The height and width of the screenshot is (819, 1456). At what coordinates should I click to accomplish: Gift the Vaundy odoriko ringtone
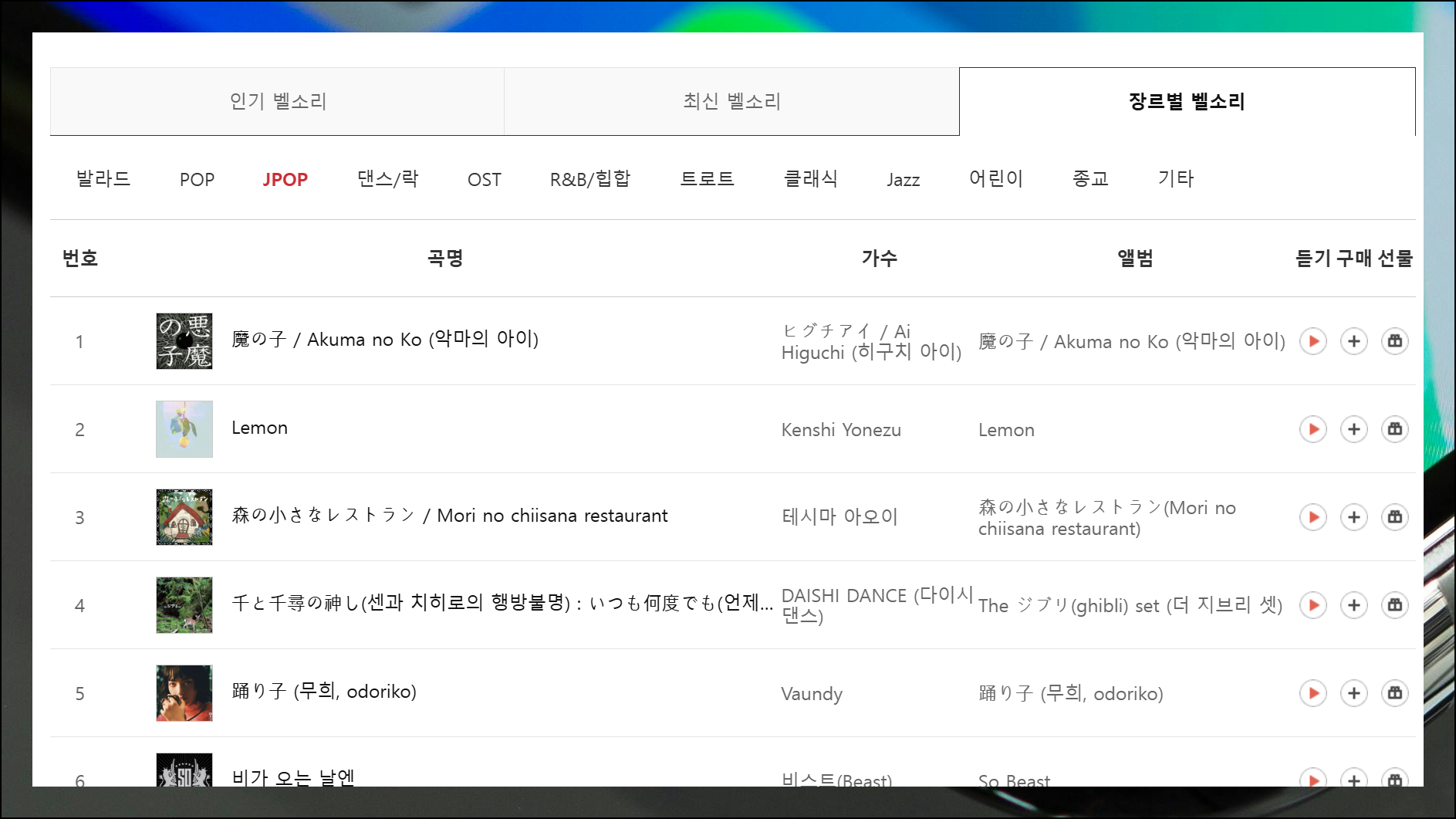coord(1394,693)
